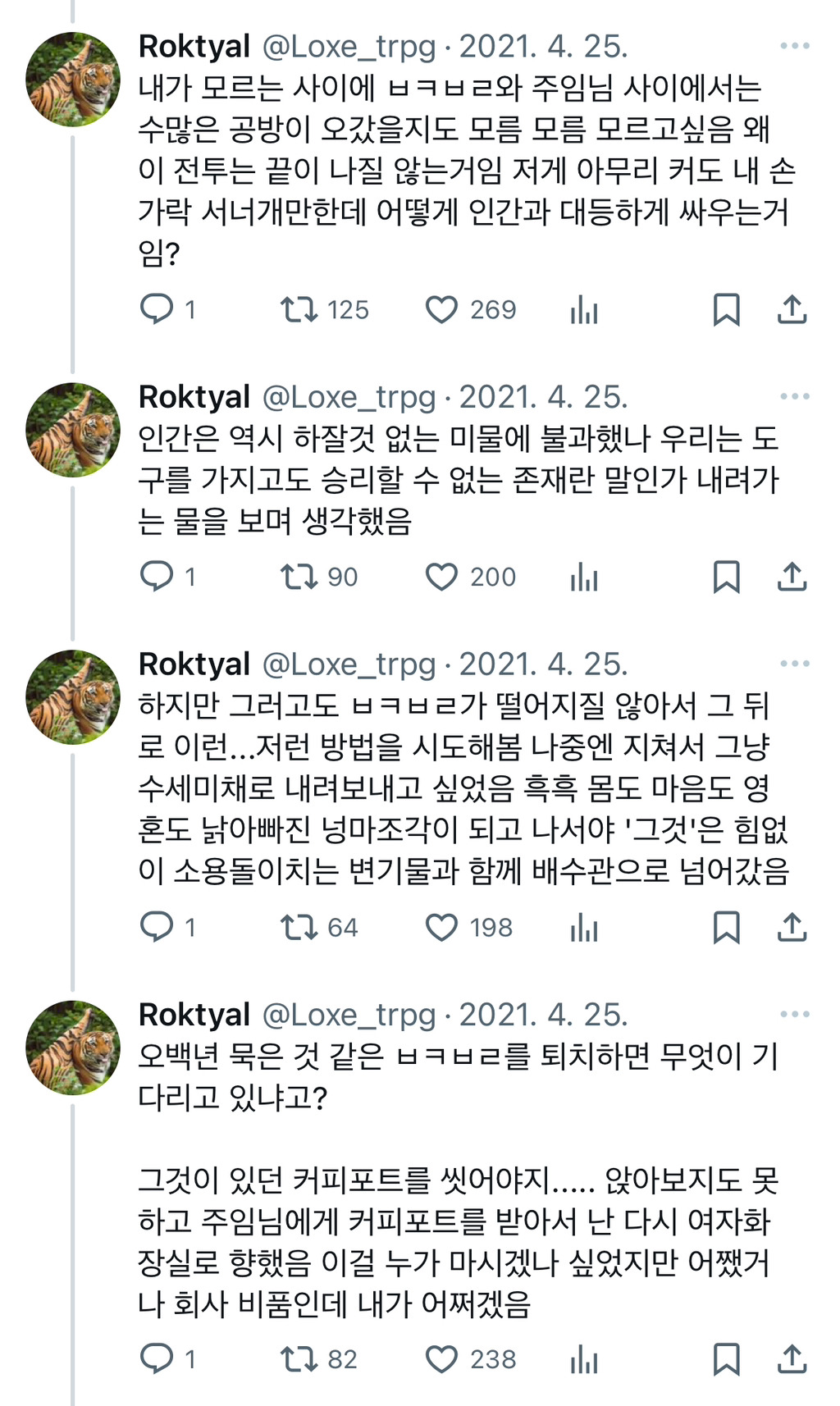840x1406 pixels.
Task: Like the tweet showing 269 likes
Action: [442, 309]
